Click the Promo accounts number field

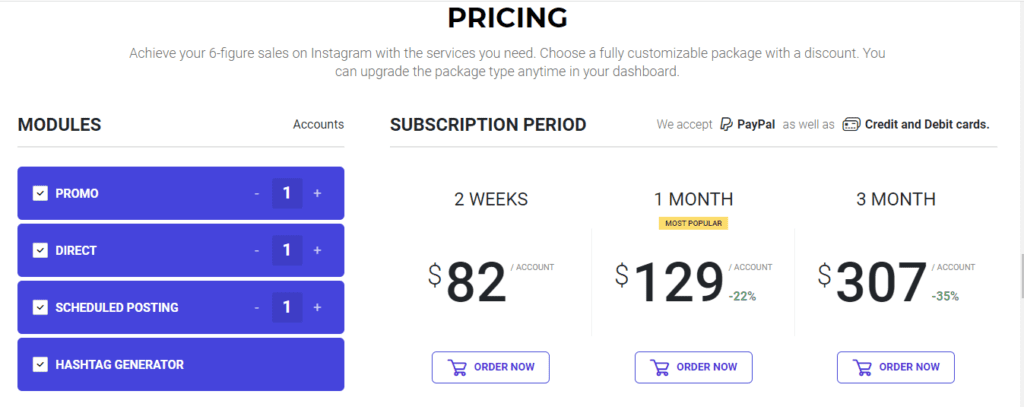click(287, 193)
